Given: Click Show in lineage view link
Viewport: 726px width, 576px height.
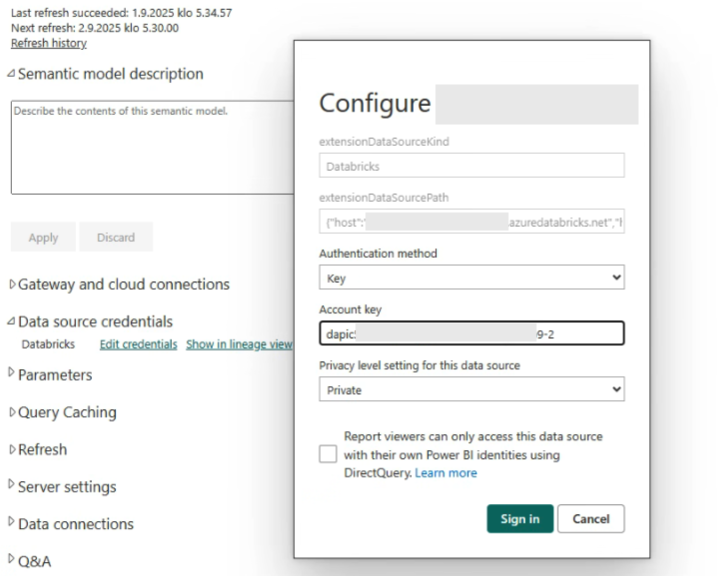Looking at the screenshot, I should pos(239,344).
